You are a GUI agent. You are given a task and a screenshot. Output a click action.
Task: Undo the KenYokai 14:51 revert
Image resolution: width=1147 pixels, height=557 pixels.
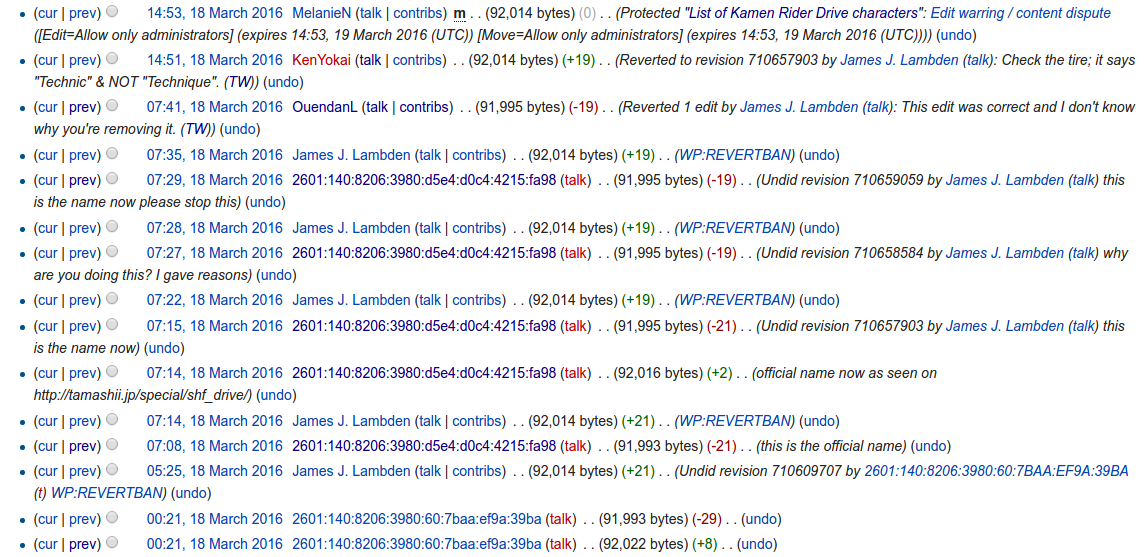(x=282, y=82)
